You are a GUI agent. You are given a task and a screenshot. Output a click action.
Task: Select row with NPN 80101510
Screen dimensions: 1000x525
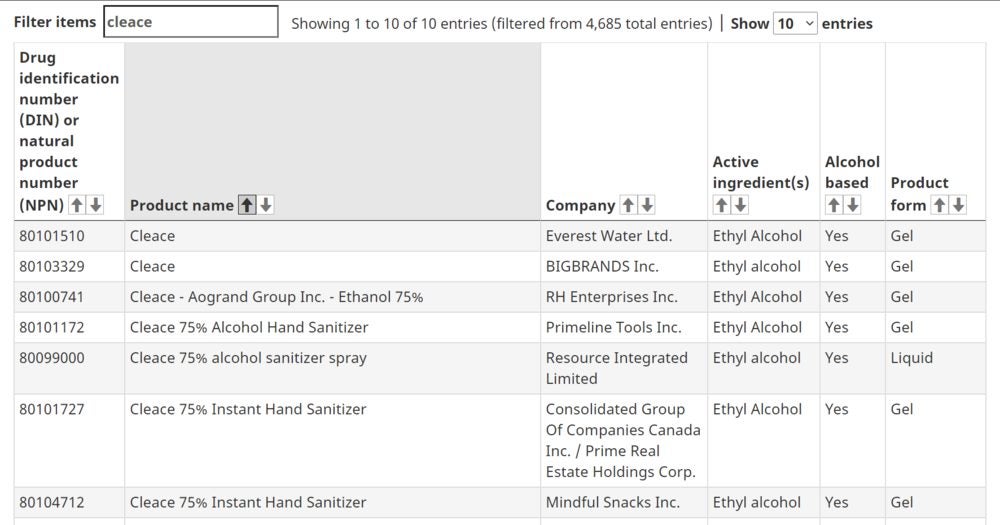pos(499,236)
